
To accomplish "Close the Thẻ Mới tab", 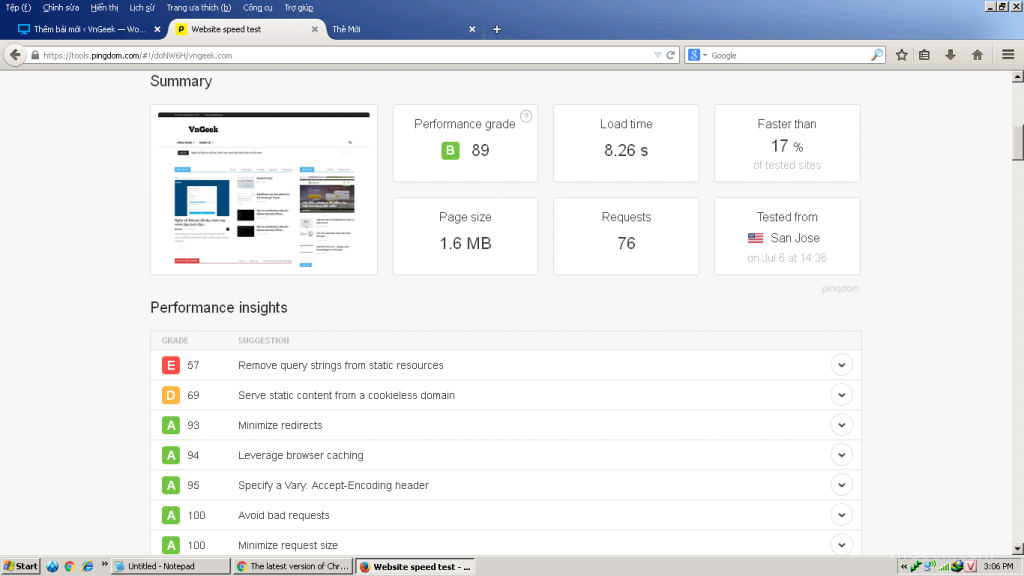I will click(472, 29).
